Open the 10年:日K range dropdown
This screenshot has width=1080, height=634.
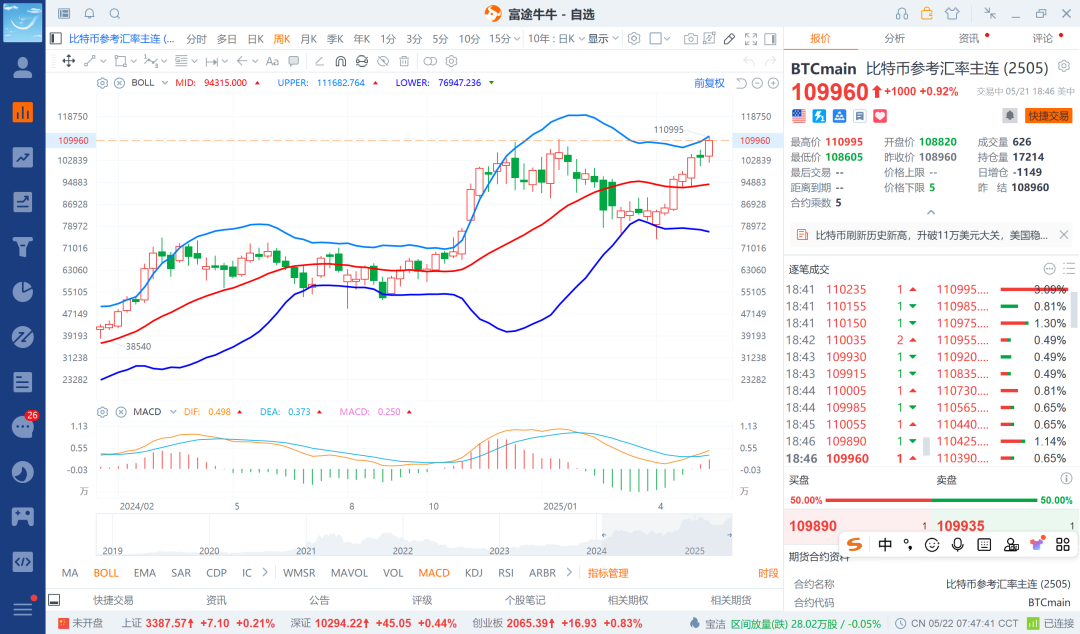pos(556,39)
